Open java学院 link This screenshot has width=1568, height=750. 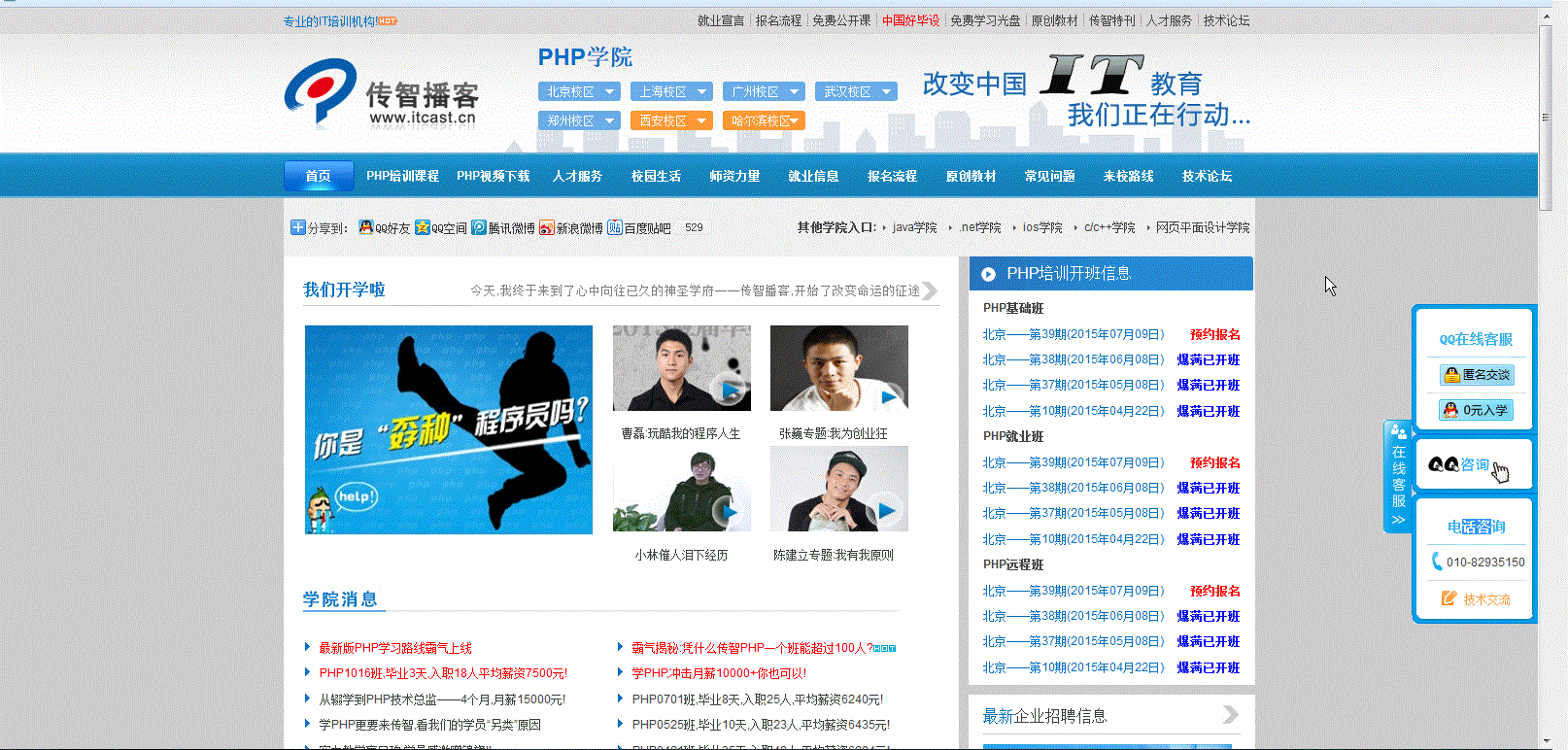[914, 227]
